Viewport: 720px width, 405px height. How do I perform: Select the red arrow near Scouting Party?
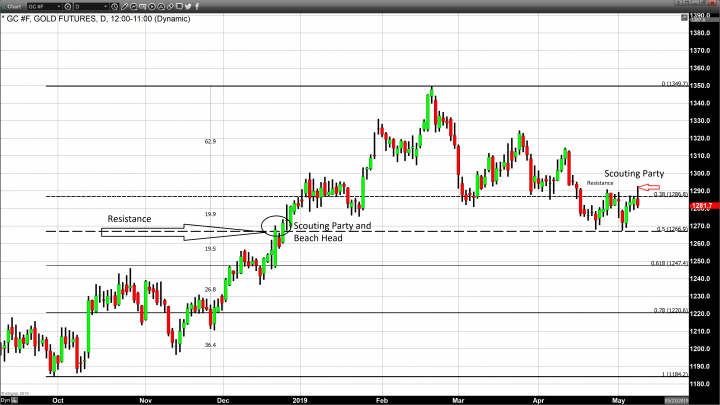[x=649, y=188]
